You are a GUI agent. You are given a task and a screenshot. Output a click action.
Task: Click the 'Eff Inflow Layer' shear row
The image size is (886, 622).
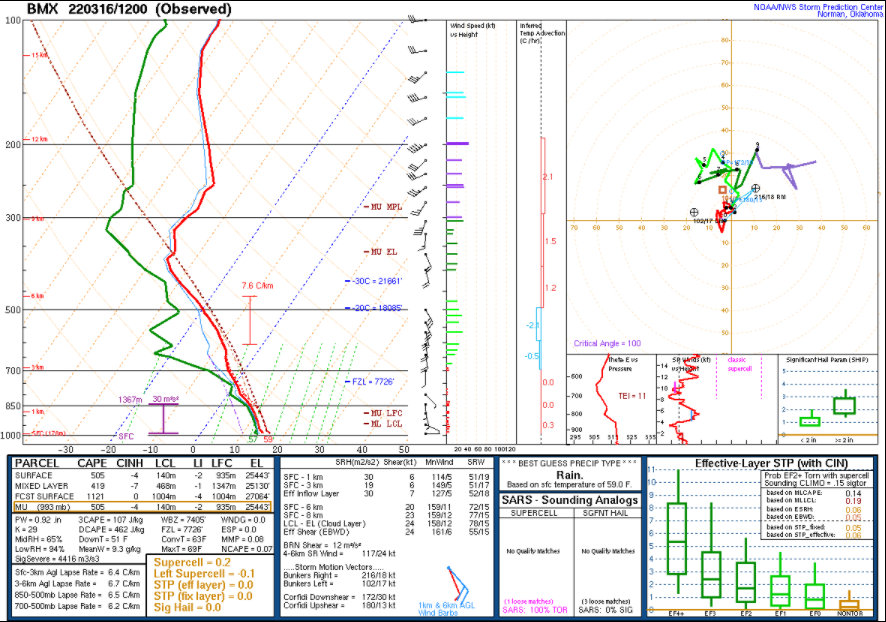386,493
